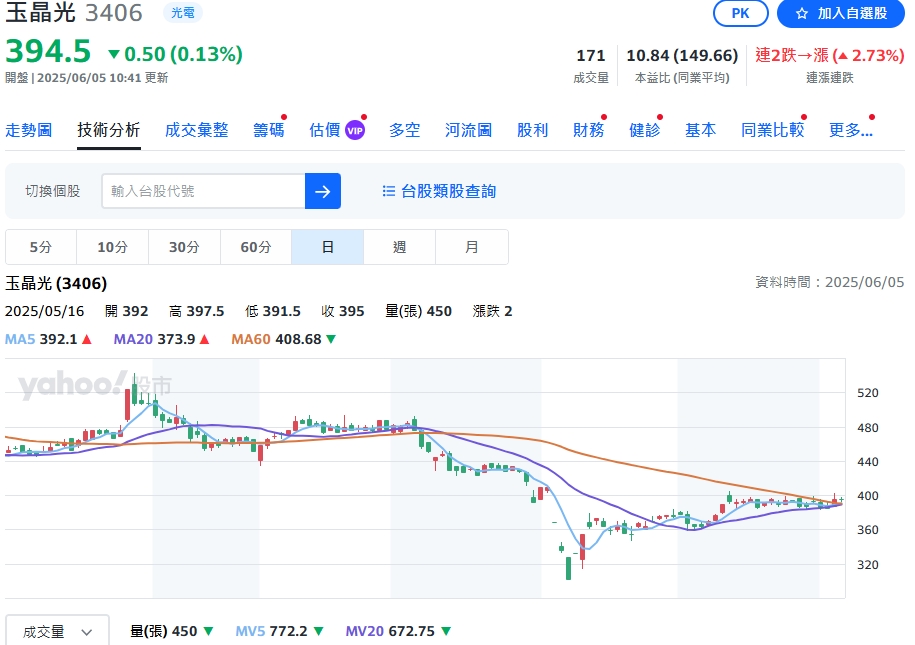Select the 60分 interval

(x=256, y=247)
